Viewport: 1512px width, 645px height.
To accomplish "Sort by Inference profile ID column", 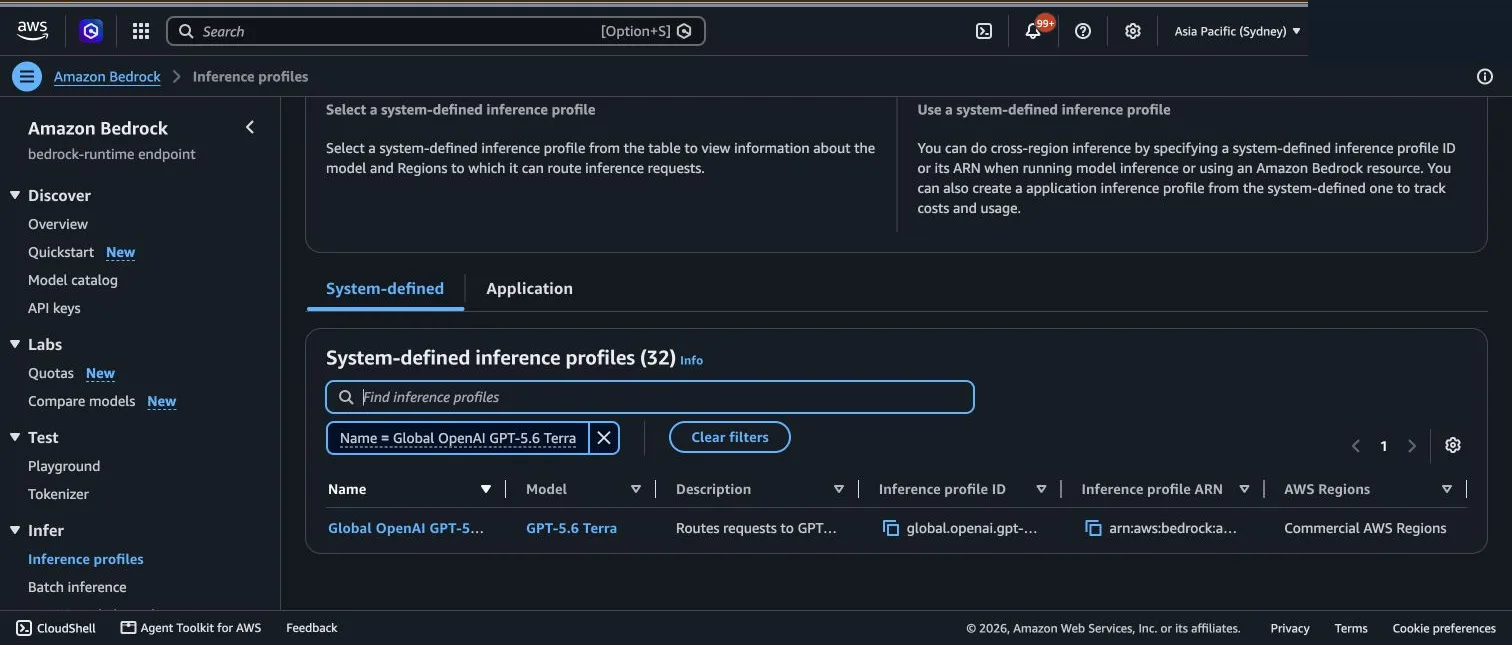I will click(x=1041, y=489).
